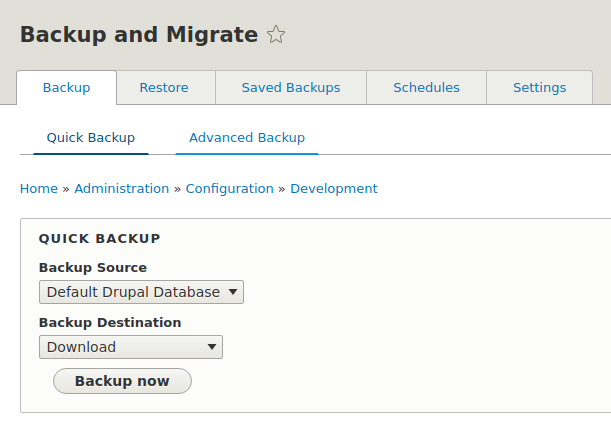
Task: Click the star shortcut icon beside title
Action: pos(276,34)
